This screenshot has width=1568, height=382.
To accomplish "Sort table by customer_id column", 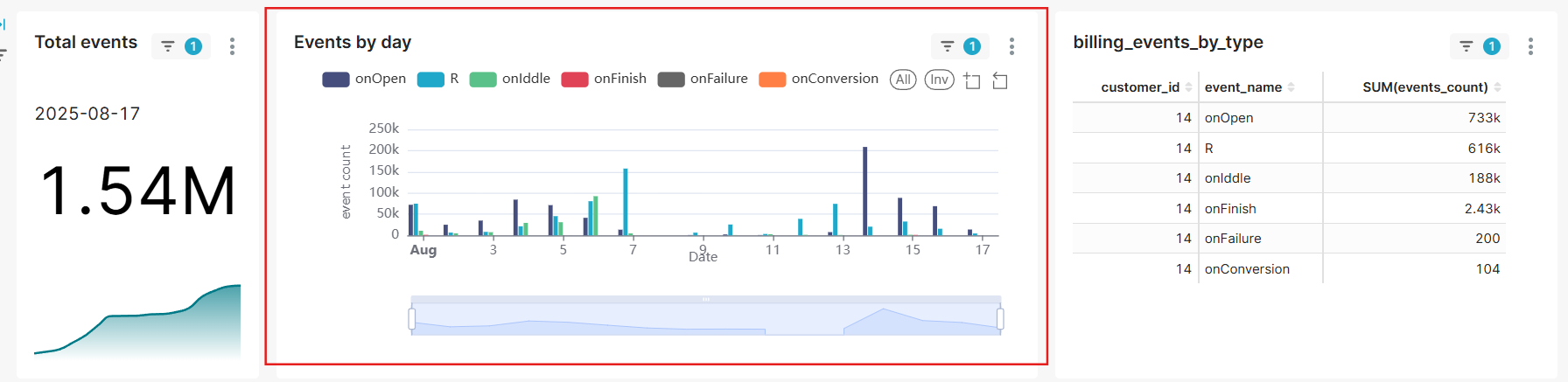I will 1146,87.
